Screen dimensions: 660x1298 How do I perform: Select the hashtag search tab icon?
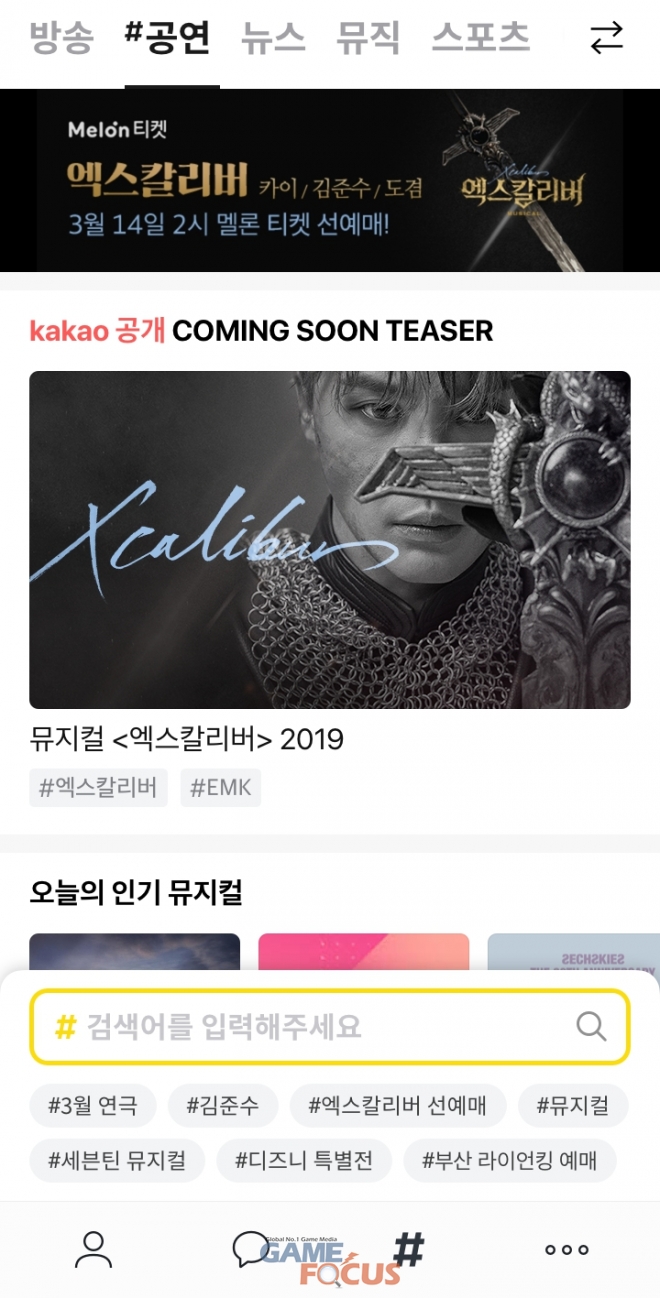[x=408, y=1249]
